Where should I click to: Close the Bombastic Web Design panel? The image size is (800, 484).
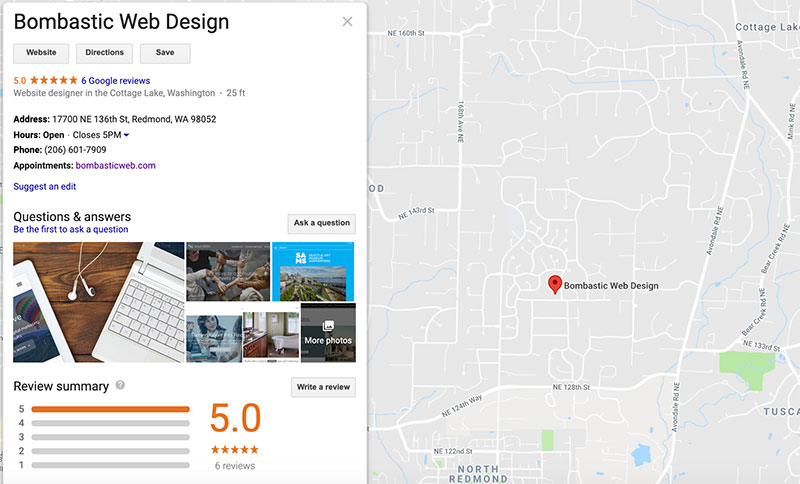(347, 21)
